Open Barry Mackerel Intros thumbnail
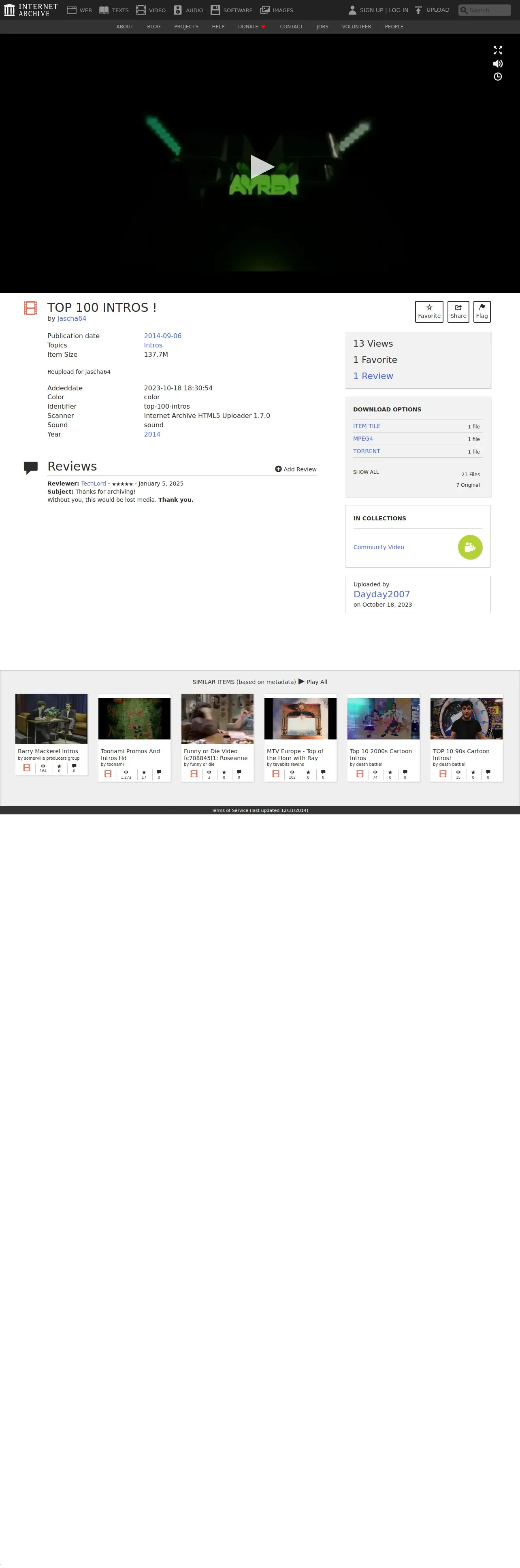This screenshot has width=520, height=1568. (x=51, y=719)
